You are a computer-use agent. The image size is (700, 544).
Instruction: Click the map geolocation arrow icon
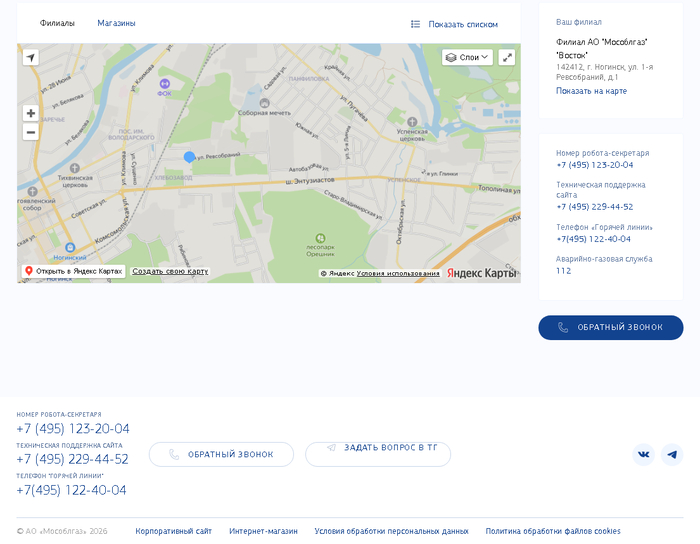click(x=30, y=57)
